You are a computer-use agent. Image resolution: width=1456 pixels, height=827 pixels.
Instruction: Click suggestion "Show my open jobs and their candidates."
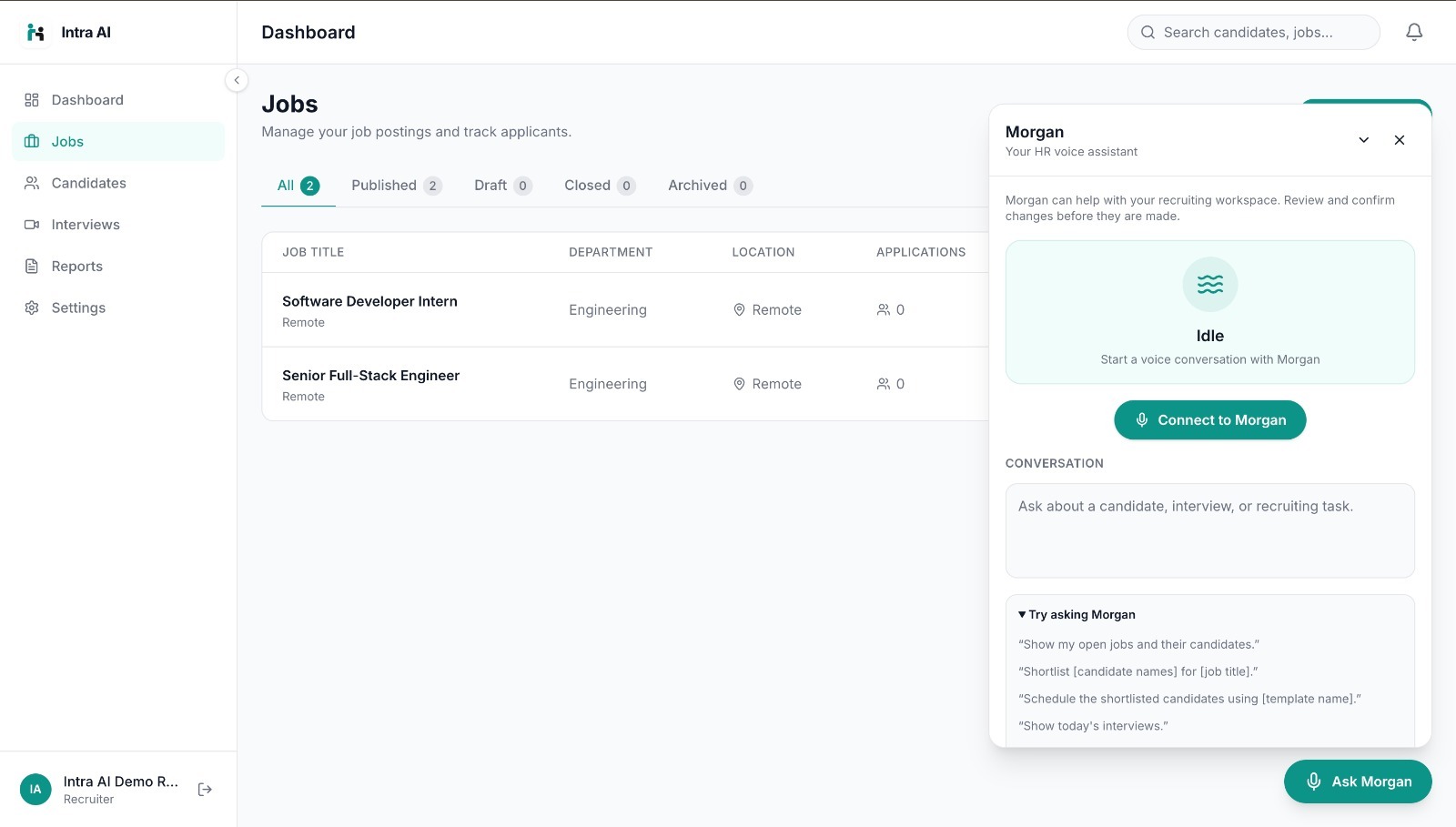(x=1138, y=645)
